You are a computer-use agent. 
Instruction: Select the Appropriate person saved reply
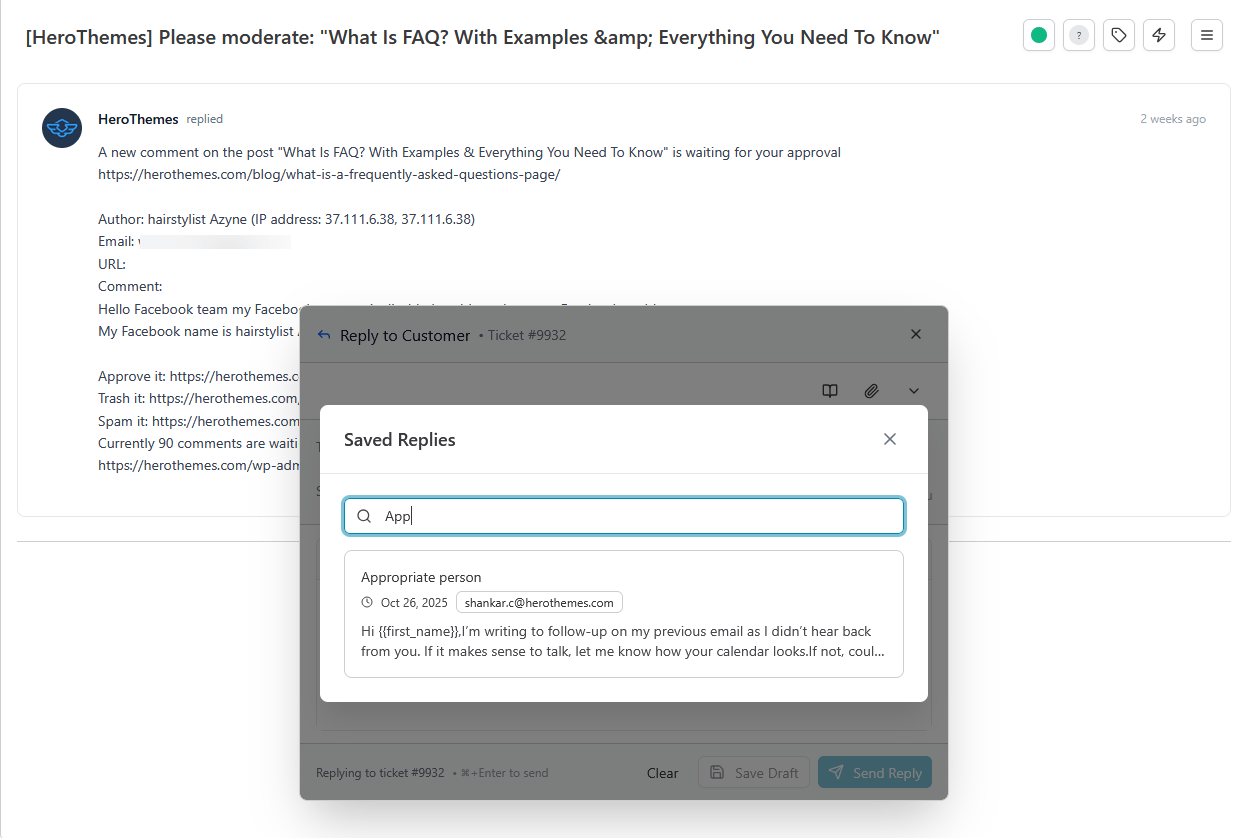[624, 614]
